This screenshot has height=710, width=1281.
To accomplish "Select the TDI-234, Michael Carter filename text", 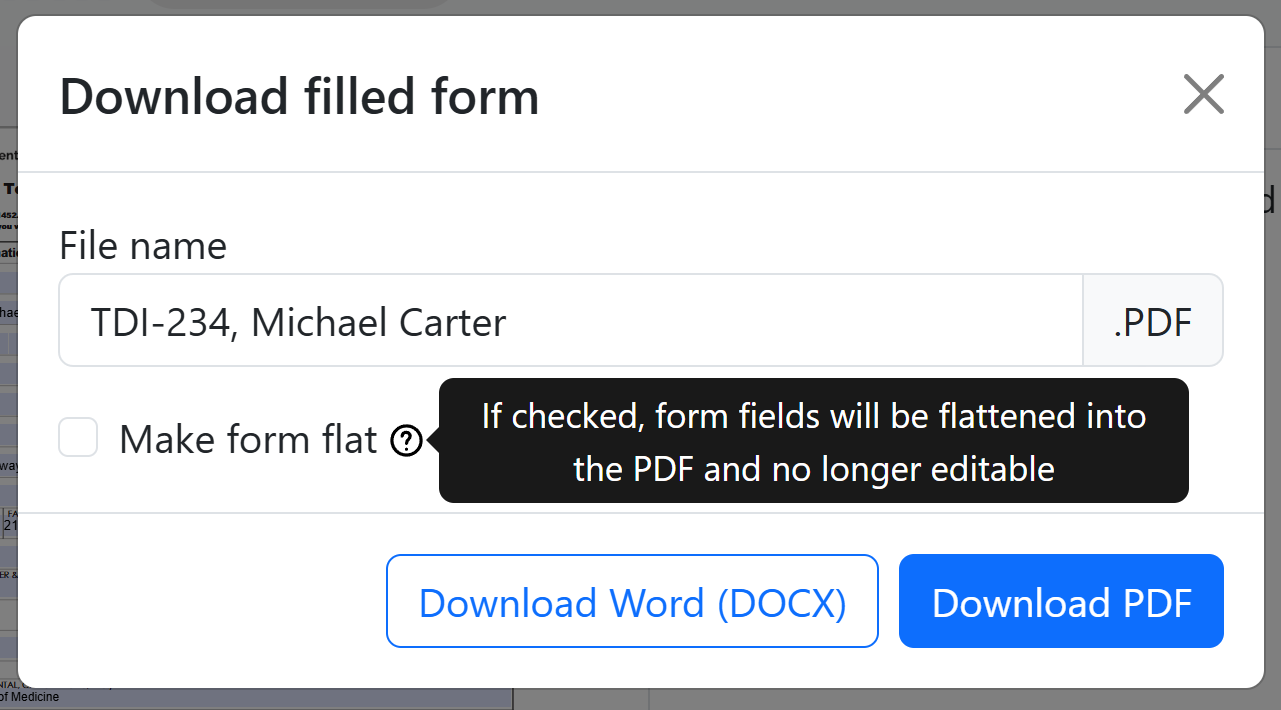I will pos(296,321).
